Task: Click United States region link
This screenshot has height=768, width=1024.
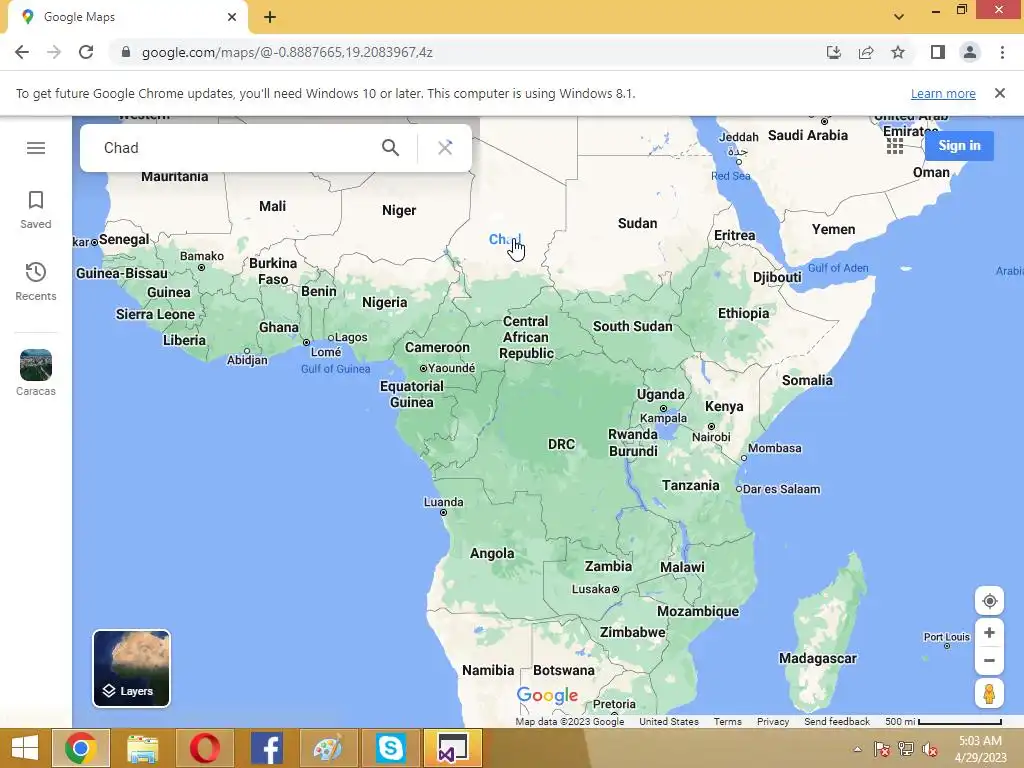Action: (669, 722)
